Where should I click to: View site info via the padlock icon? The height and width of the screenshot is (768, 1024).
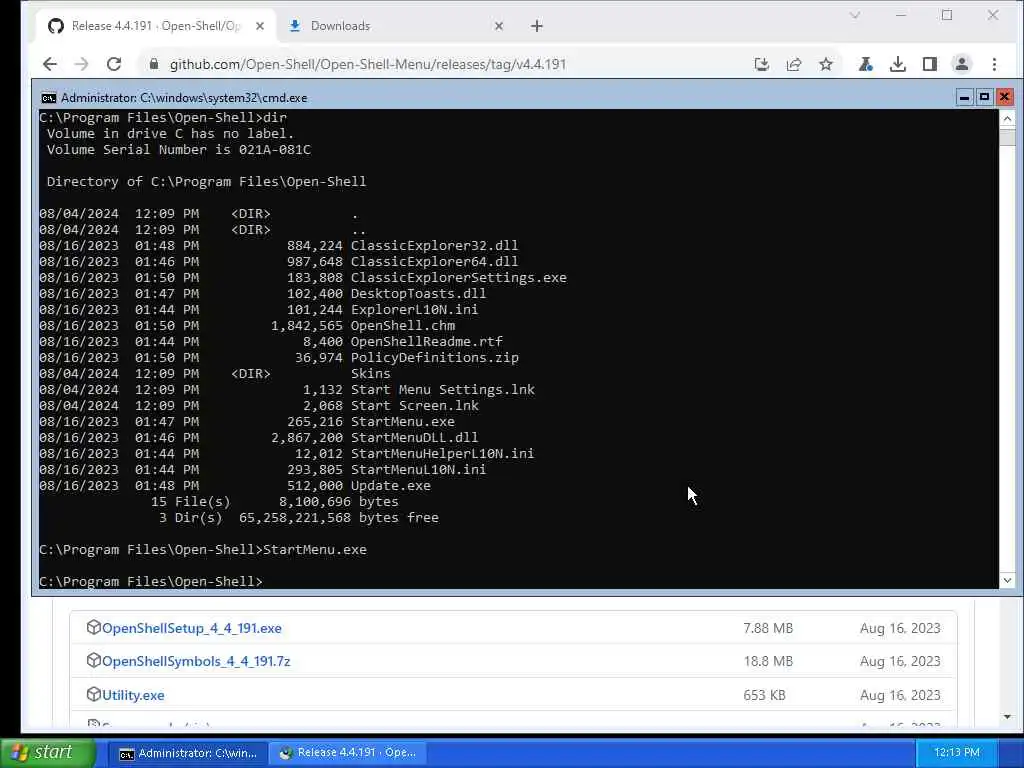pyautogui.click(x=154, y=64)
